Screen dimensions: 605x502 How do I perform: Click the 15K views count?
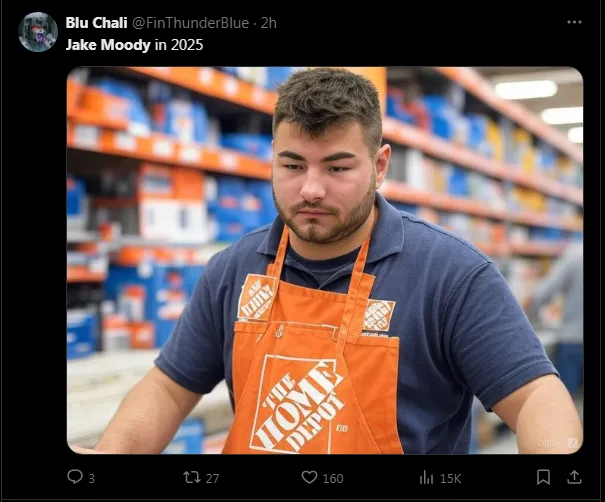(x=451, y=479)
